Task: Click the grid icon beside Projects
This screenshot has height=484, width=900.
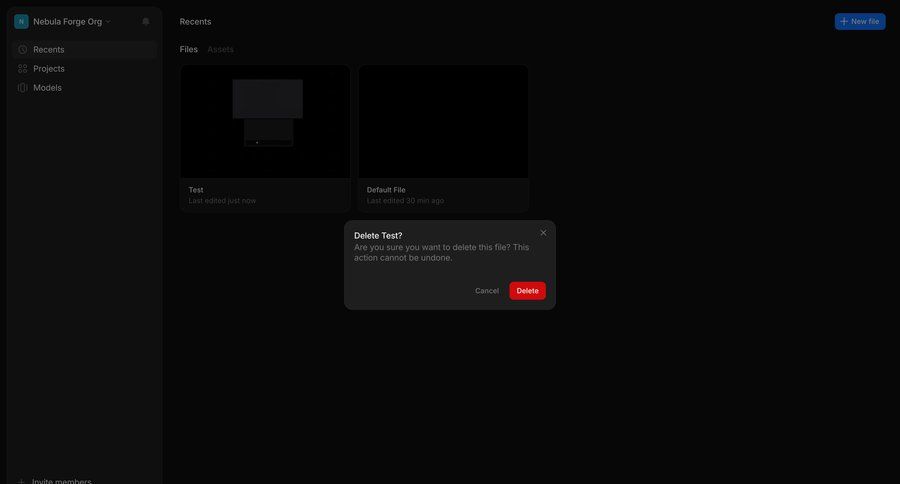Action: [22, 68]
